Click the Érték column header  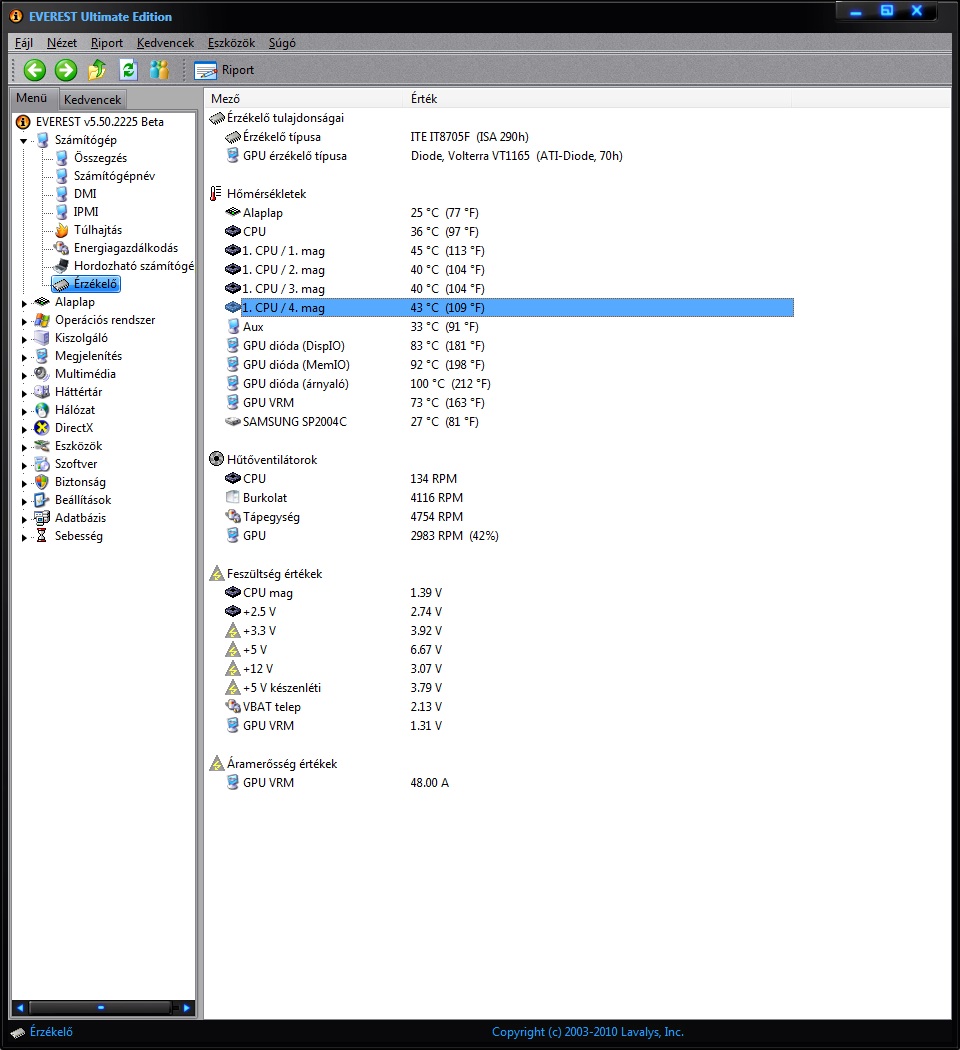598,98
